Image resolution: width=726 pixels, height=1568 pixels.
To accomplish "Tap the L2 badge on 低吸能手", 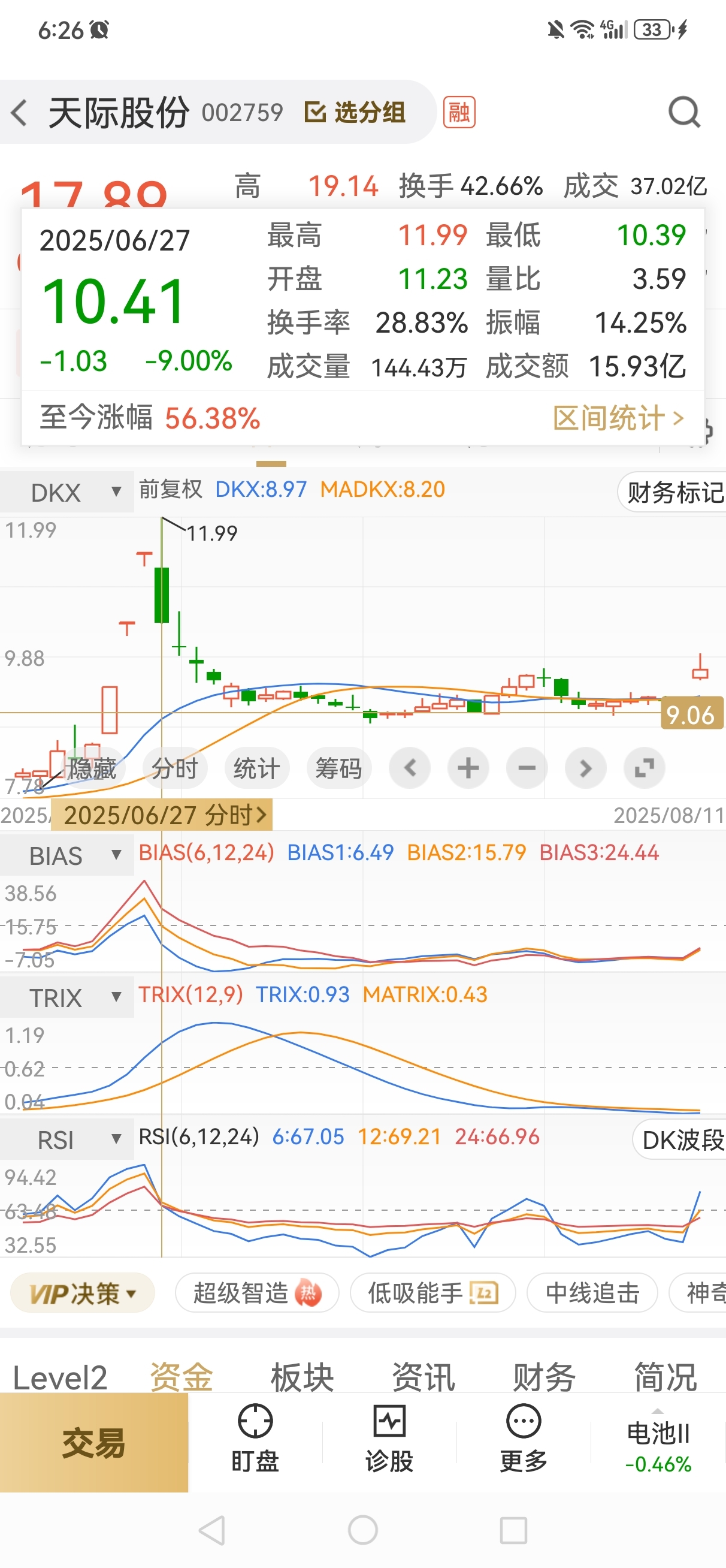I will coord(485,1293).
